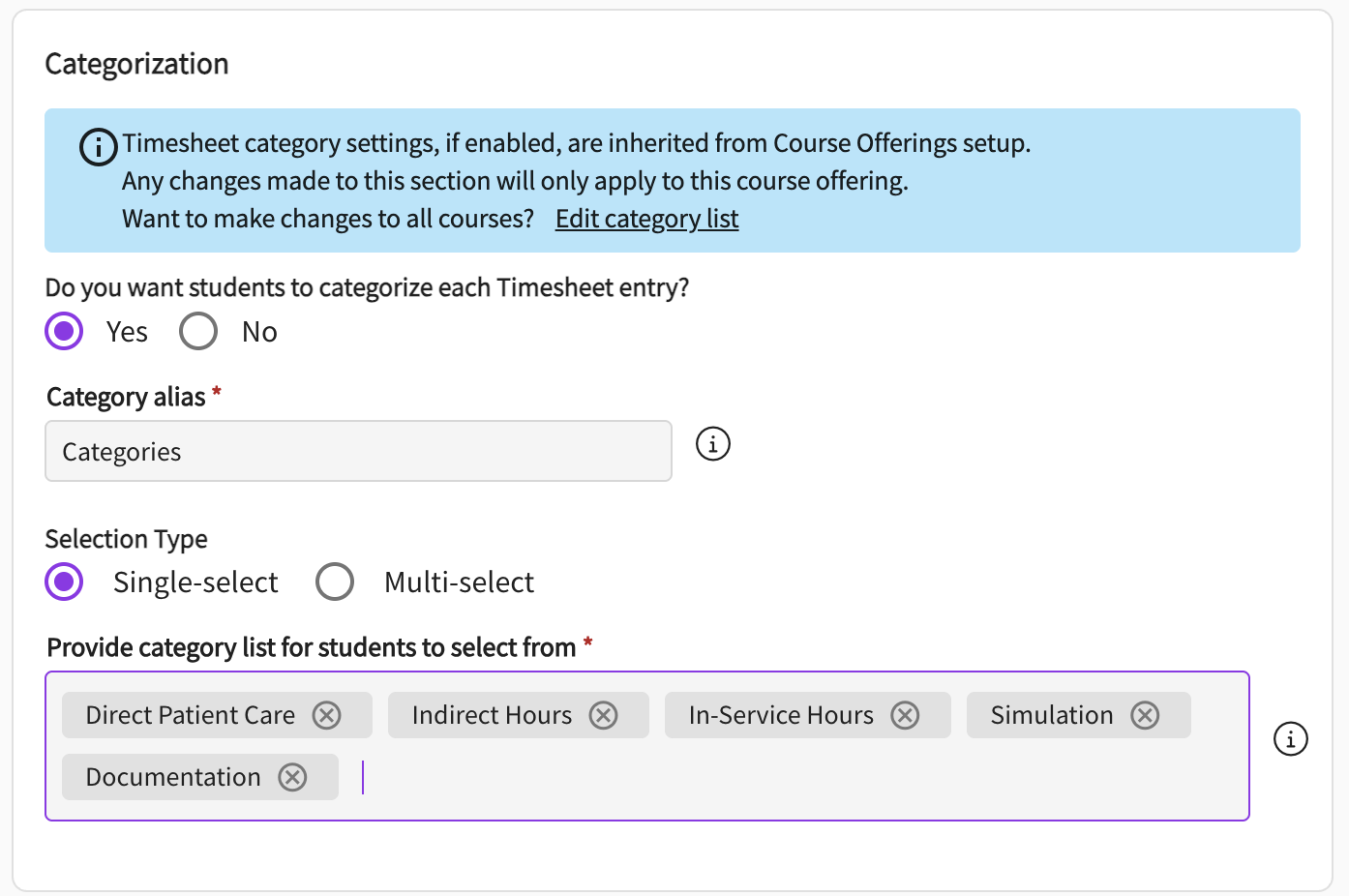
Task: Remove the Simulation category tag
Action: pos(1145,715)
